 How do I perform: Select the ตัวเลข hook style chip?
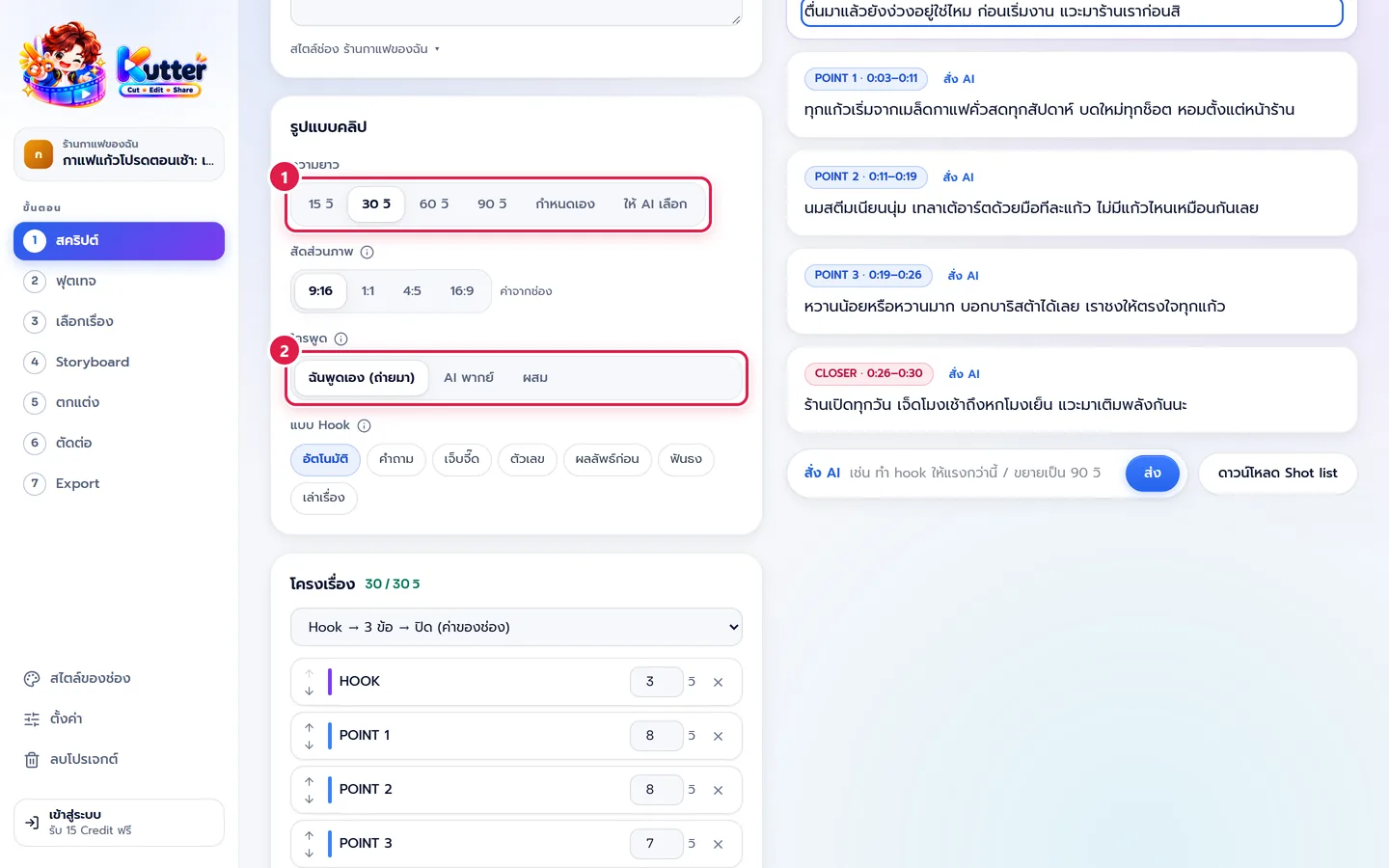(528, 459)
